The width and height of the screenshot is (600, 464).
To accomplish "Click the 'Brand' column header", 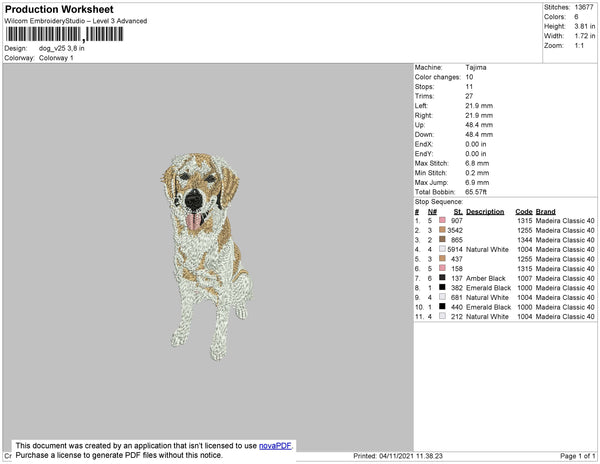I will [x=546, y=212].
